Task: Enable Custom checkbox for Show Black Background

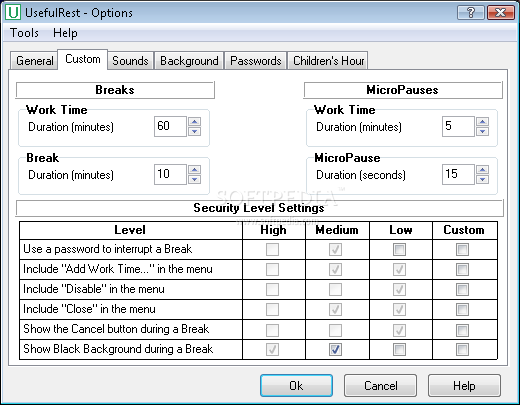Action: click(462, 349)
